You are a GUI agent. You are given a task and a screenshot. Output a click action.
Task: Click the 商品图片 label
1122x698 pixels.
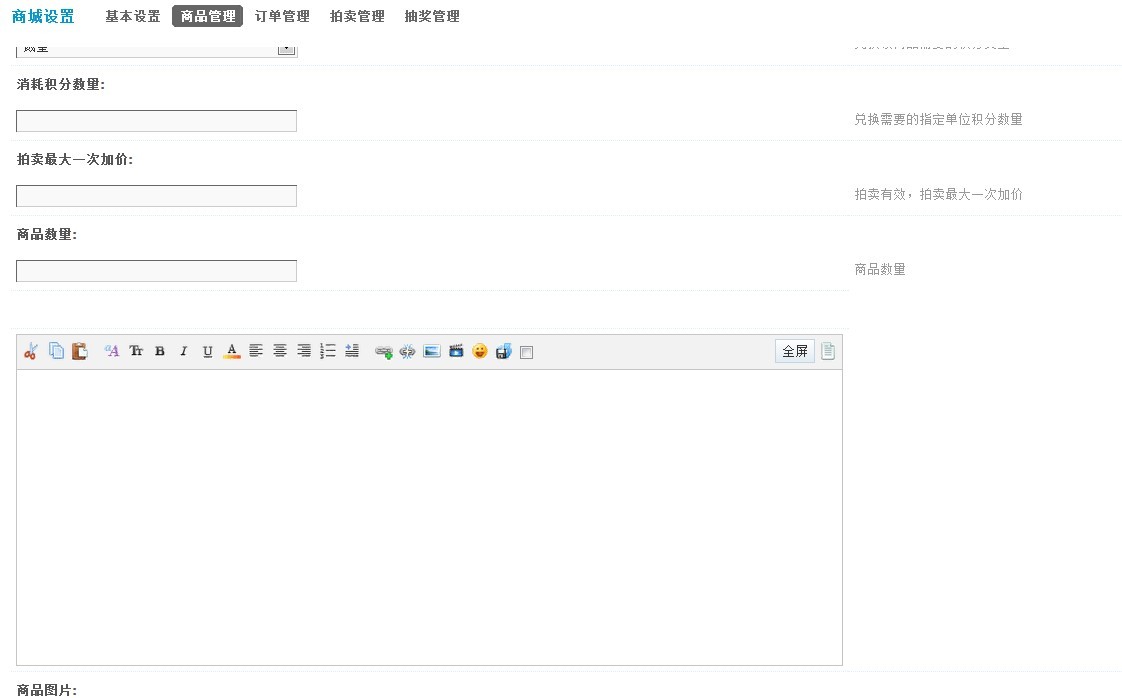tap(47, 690)
